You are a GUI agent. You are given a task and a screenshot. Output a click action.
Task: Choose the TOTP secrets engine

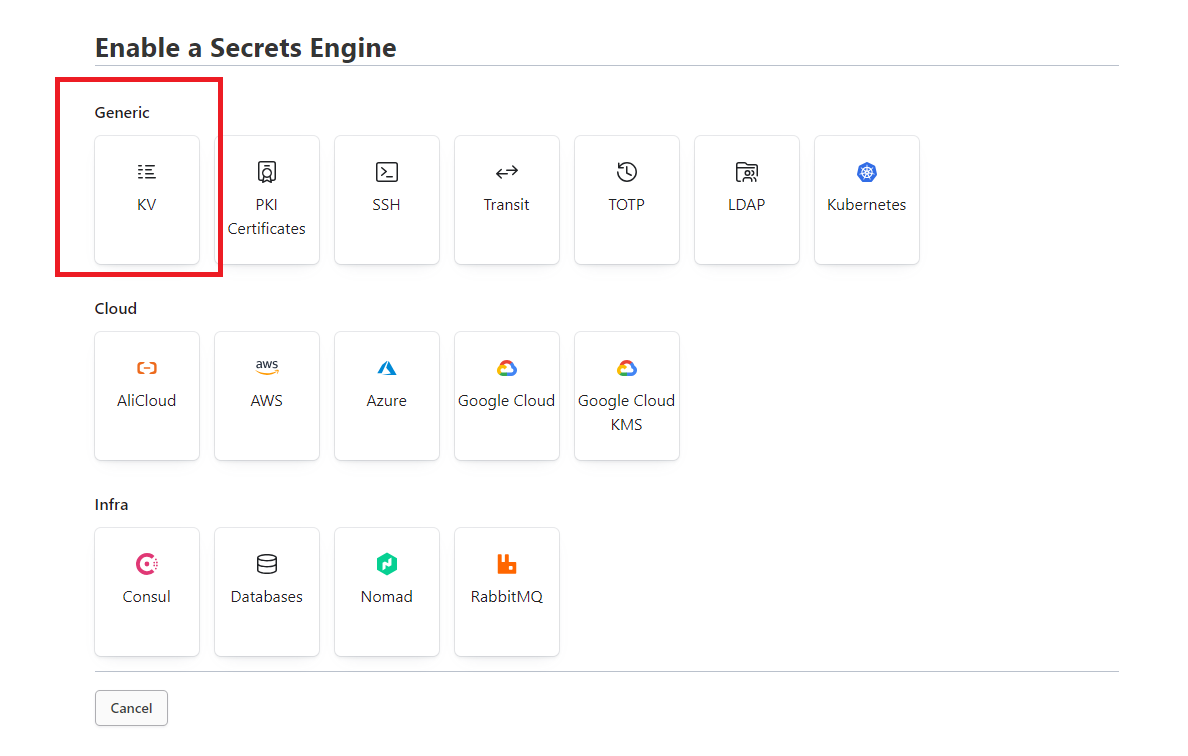[x=627, y=198]
